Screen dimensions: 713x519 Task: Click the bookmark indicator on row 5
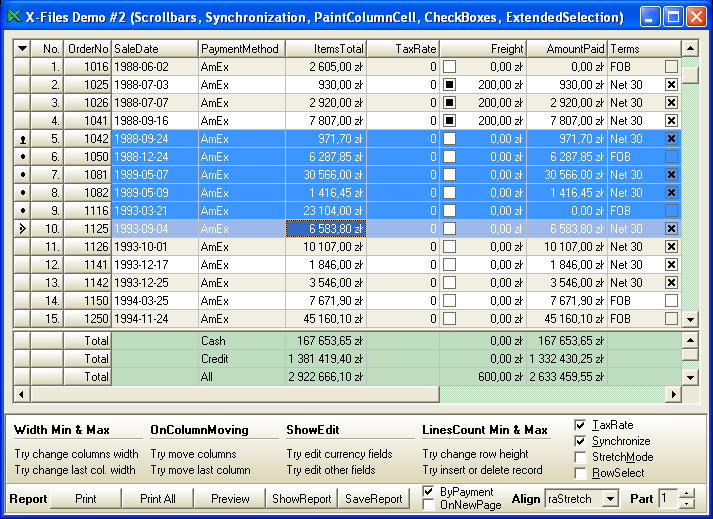23,139
